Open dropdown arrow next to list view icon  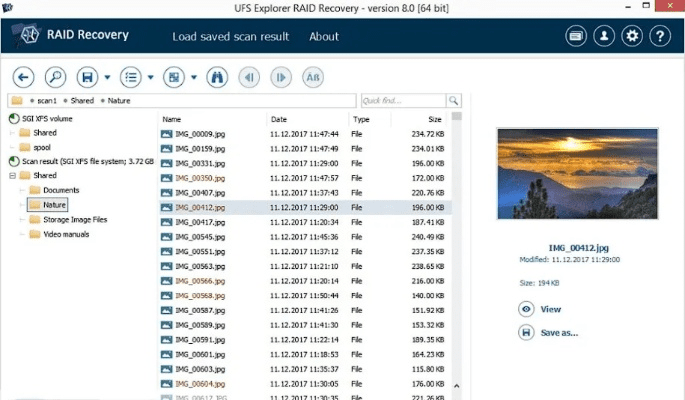(150, 77)
